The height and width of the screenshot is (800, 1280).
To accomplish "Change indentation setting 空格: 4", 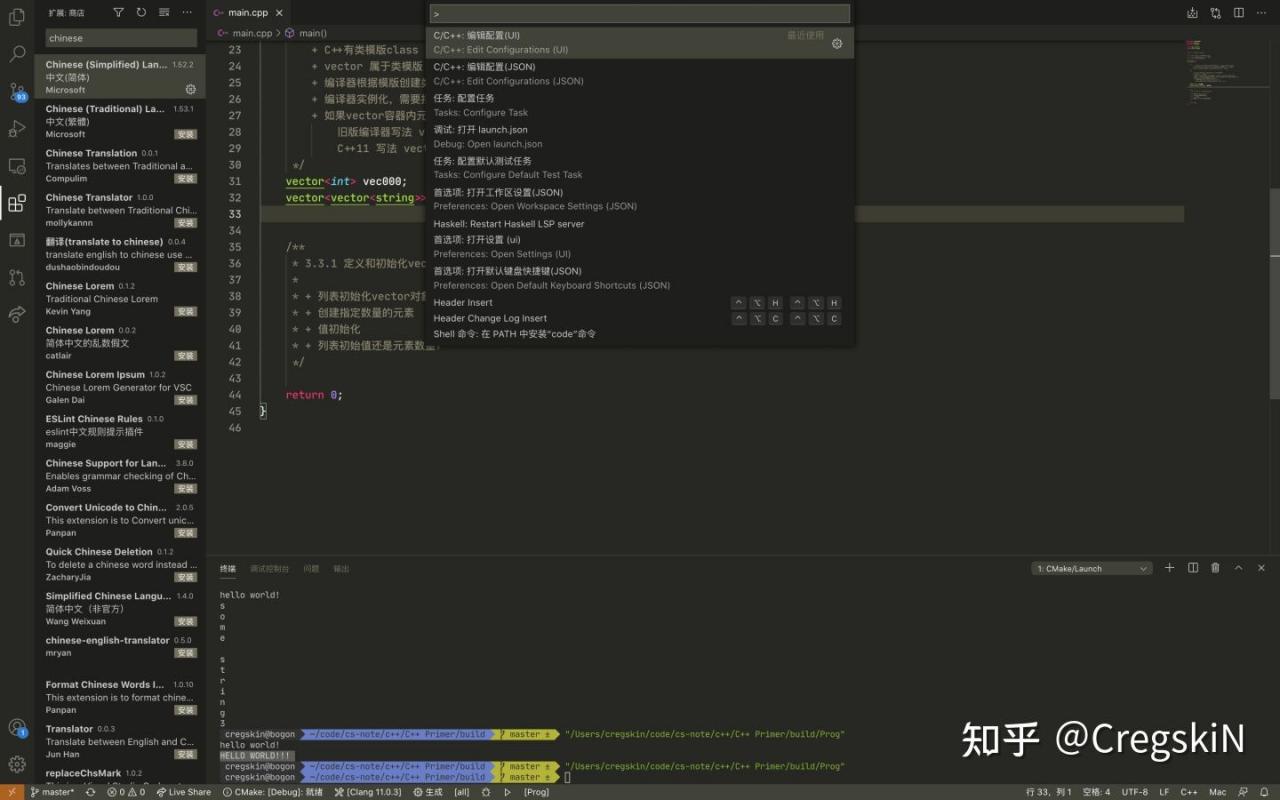I will (1096, 792).
